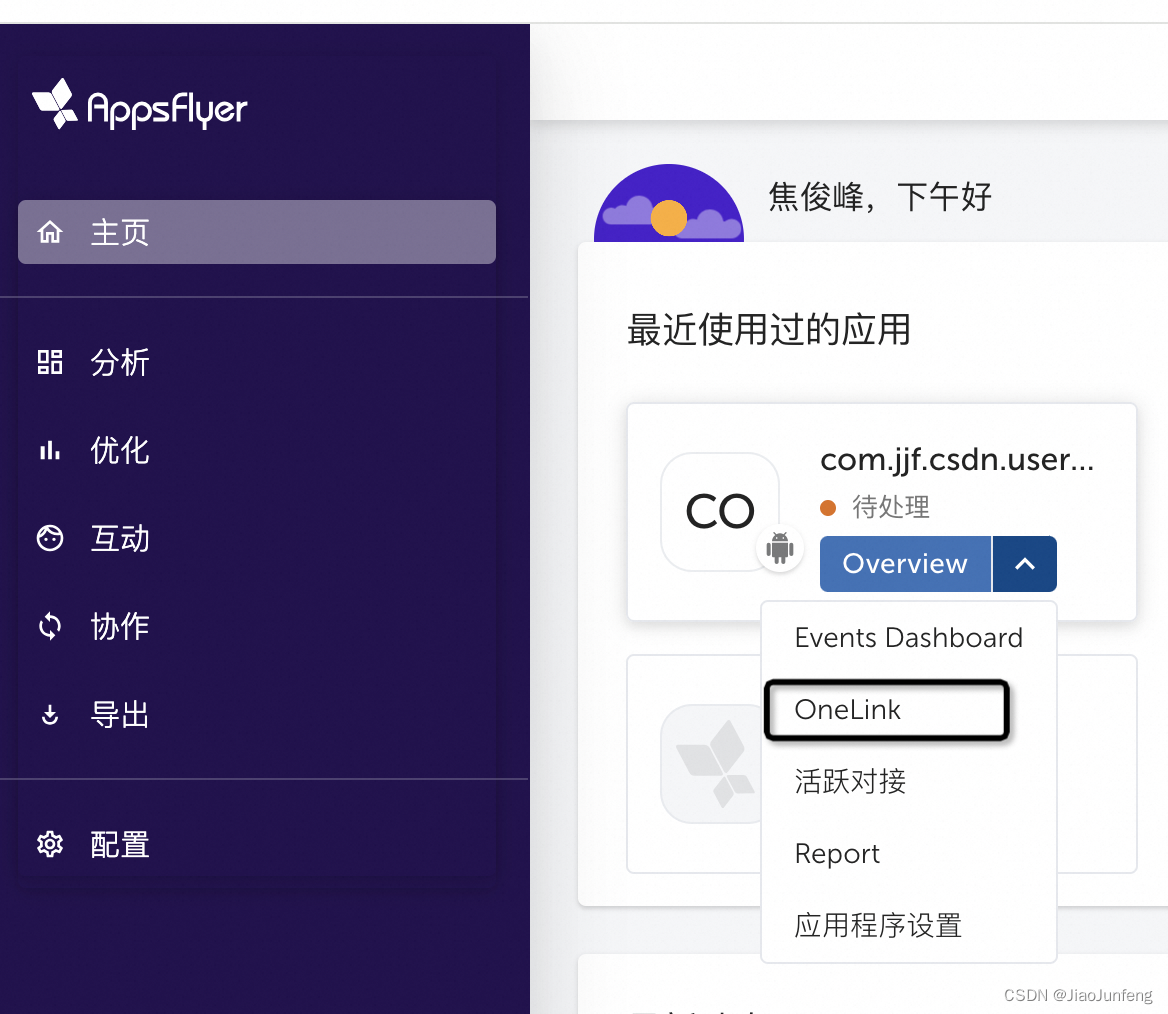Click the 互动 (Engage) sidebar icon

pyautogui.click(x=49, y=538)
